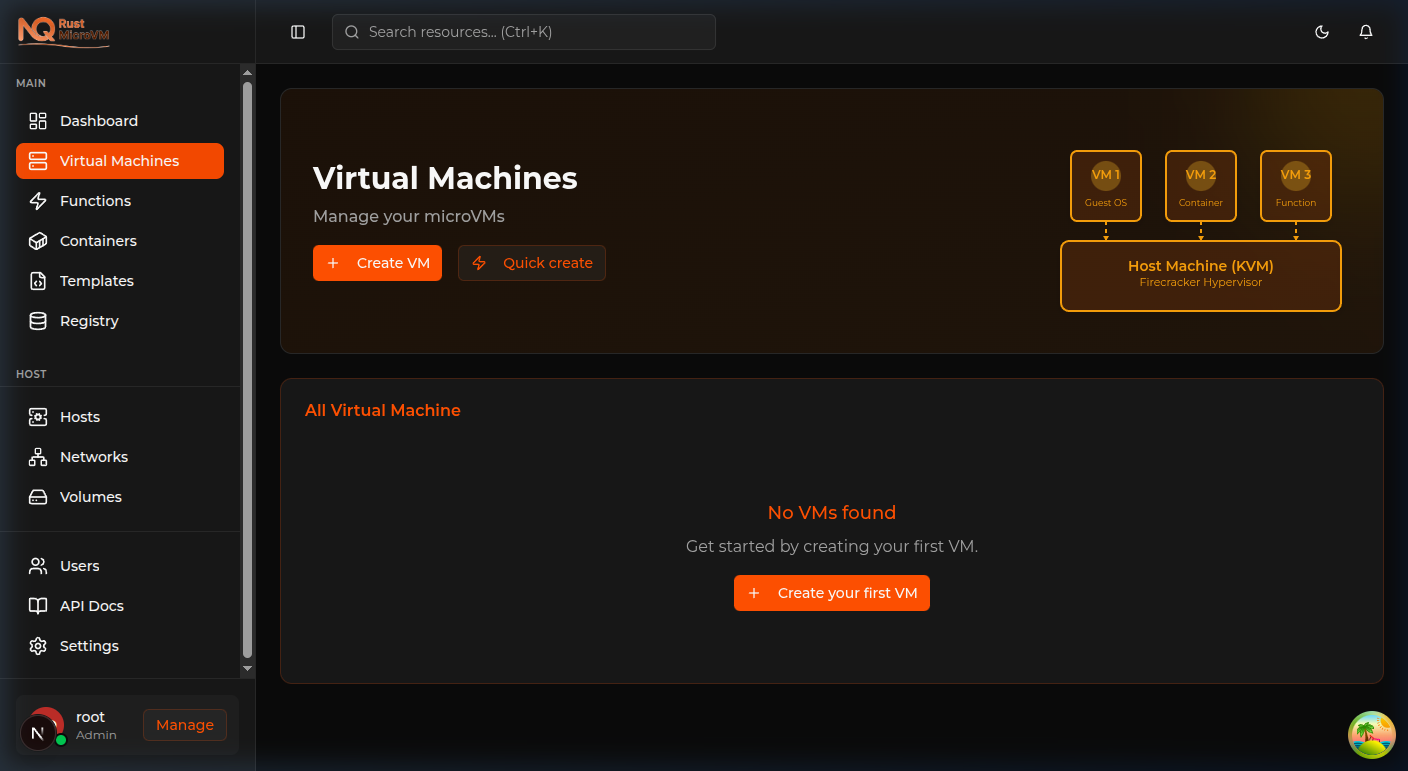Viewport: 1408px width, 771px height.
Task: Open Functions from the sidebar
Action: pos(96,201)
